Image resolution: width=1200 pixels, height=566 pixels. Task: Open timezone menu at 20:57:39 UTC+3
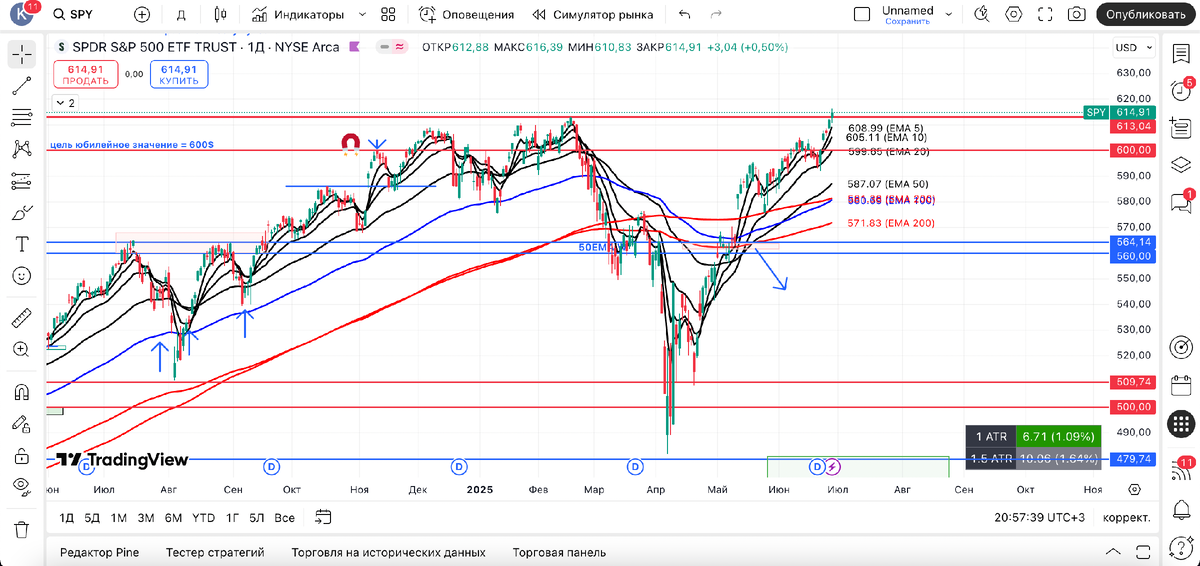(x=1040, y=517)
